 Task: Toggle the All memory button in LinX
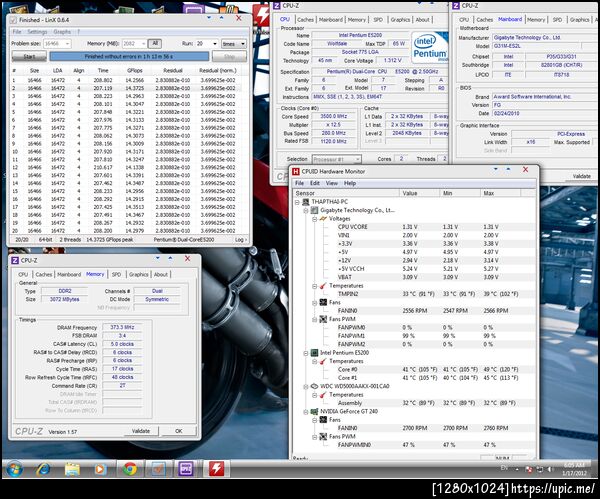[155, 43]
